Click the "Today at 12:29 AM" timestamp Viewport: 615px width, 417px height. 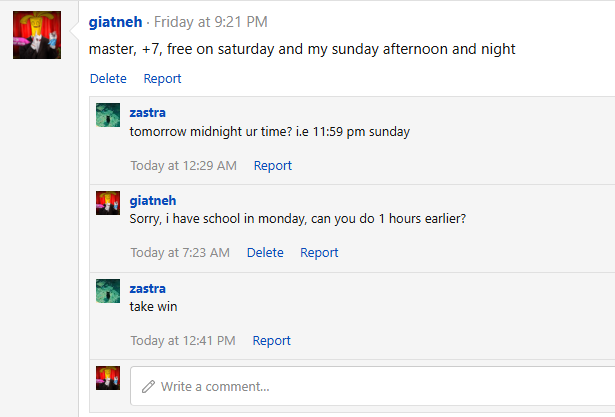click(x=183, y=165)
